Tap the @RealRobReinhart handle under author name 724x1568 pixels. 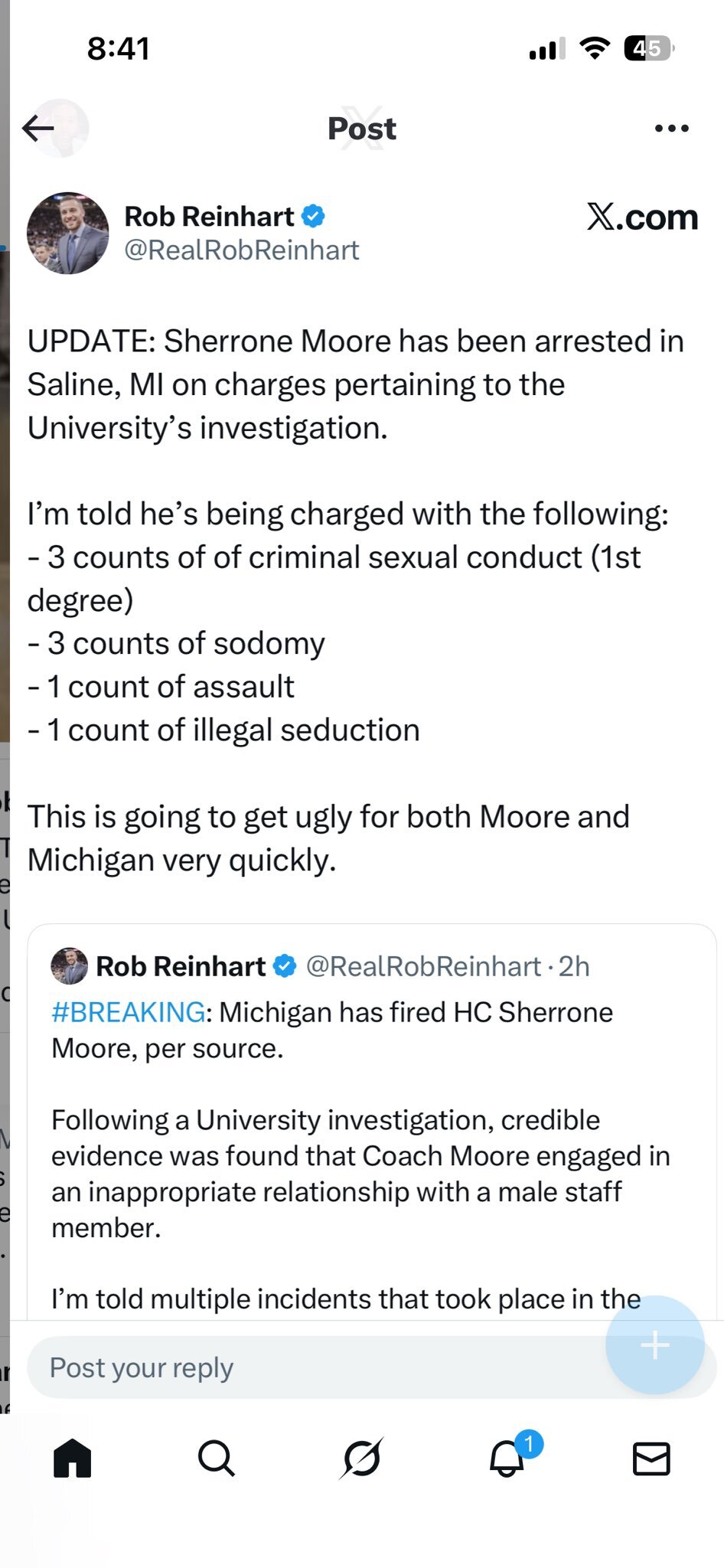pyautogui.click(x=242, y=250)
